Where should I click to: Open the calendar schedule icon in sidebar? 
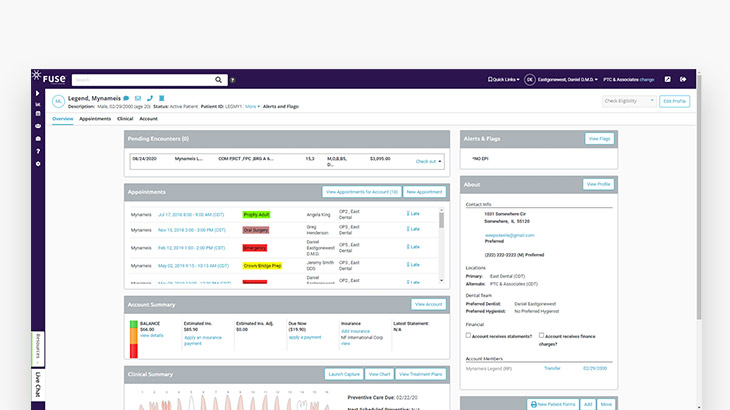38,114
